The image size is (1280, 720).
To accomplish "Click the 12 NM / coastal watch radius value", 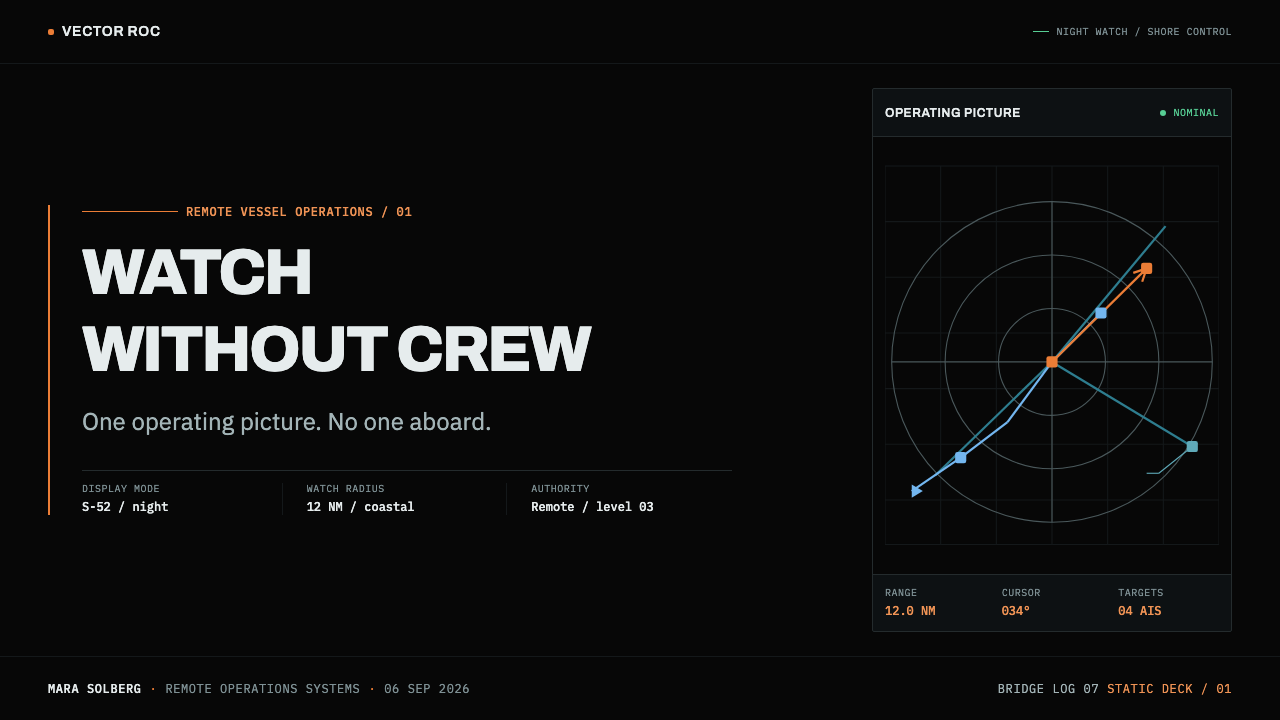I will (x=360, y=507).
